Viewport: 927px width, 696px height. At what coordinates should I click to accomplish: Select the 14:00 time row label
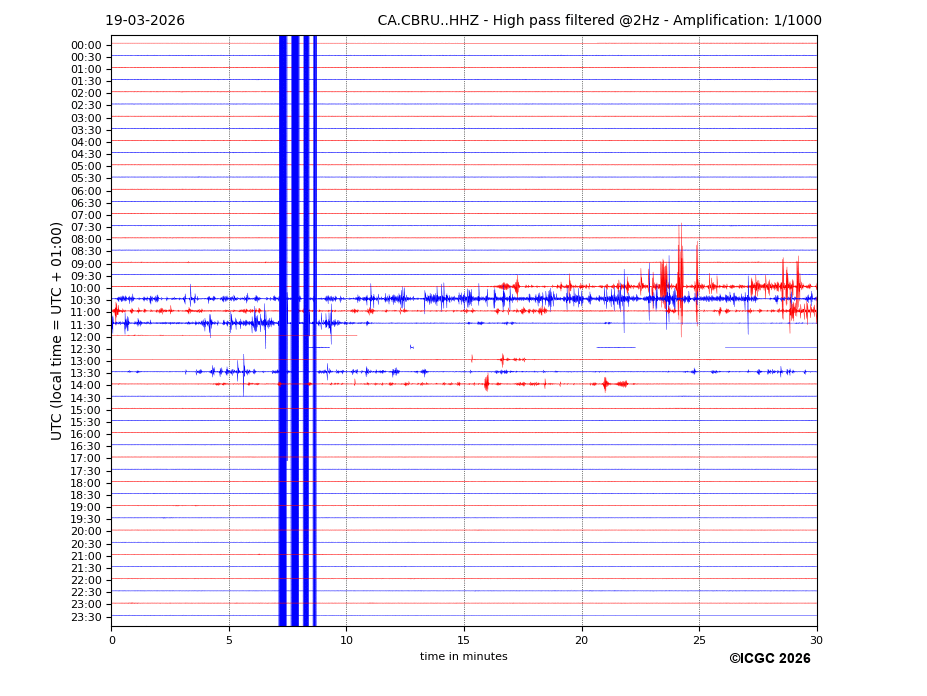(86, 386)
